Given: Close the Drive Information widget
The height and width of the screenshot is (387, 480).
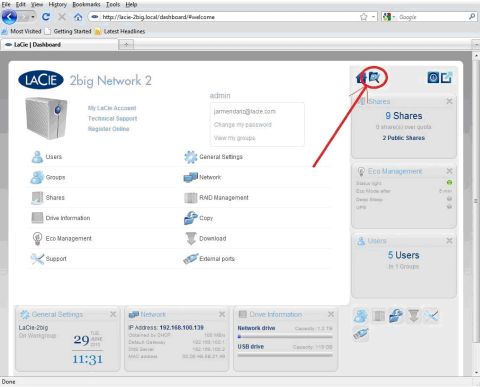Looking at the screenshot, I should [x=331, y=314].
